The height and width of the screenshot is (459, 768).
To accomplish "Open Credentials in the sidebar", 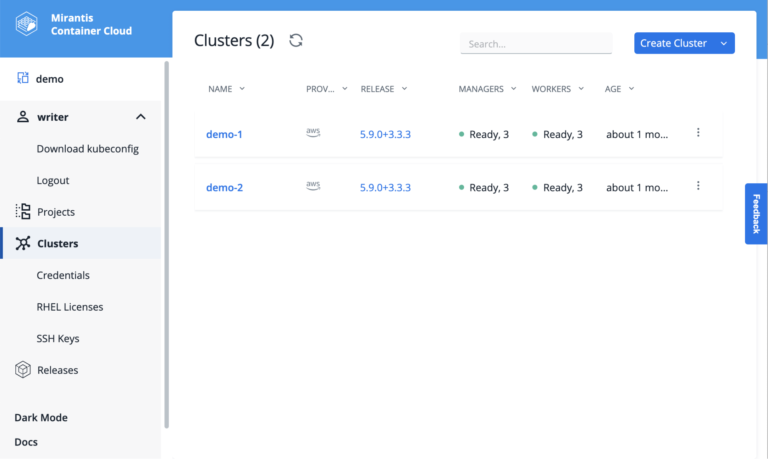I will pyautogui.click(x=63, y=275).
